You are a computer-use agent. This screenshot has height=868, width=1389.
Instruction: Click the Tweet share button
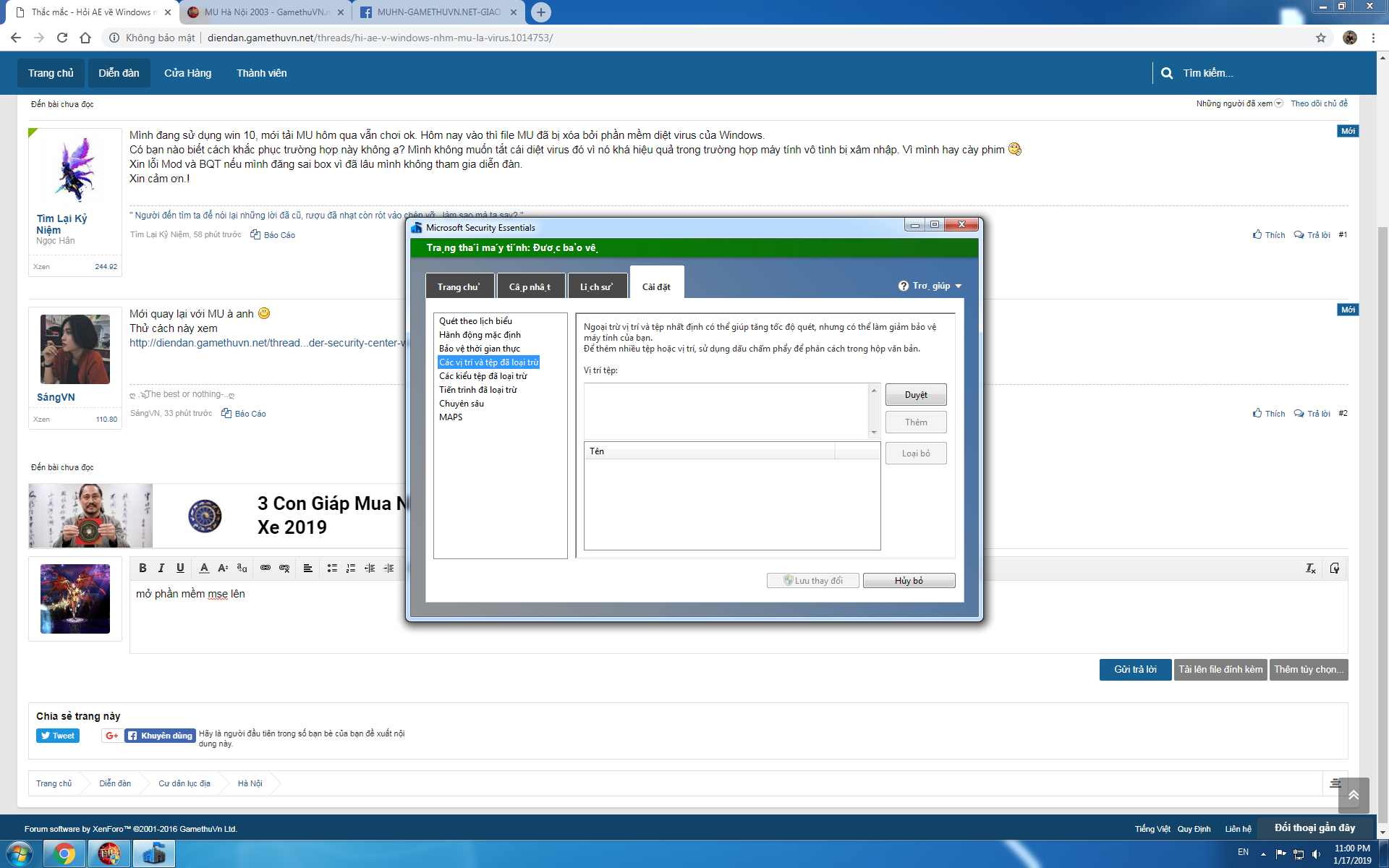(x=58, y=736)
